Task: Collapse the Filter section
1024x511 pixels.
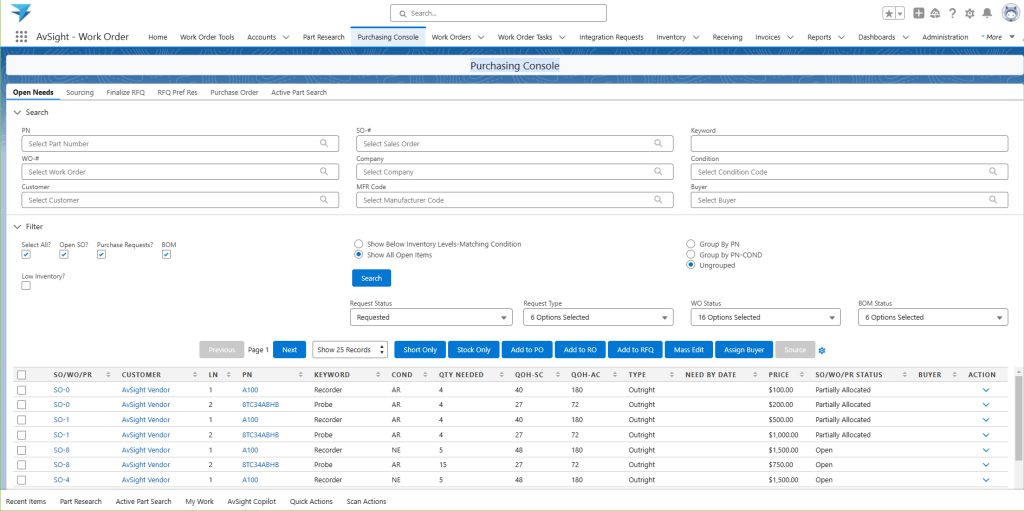Action: [18, 227]
